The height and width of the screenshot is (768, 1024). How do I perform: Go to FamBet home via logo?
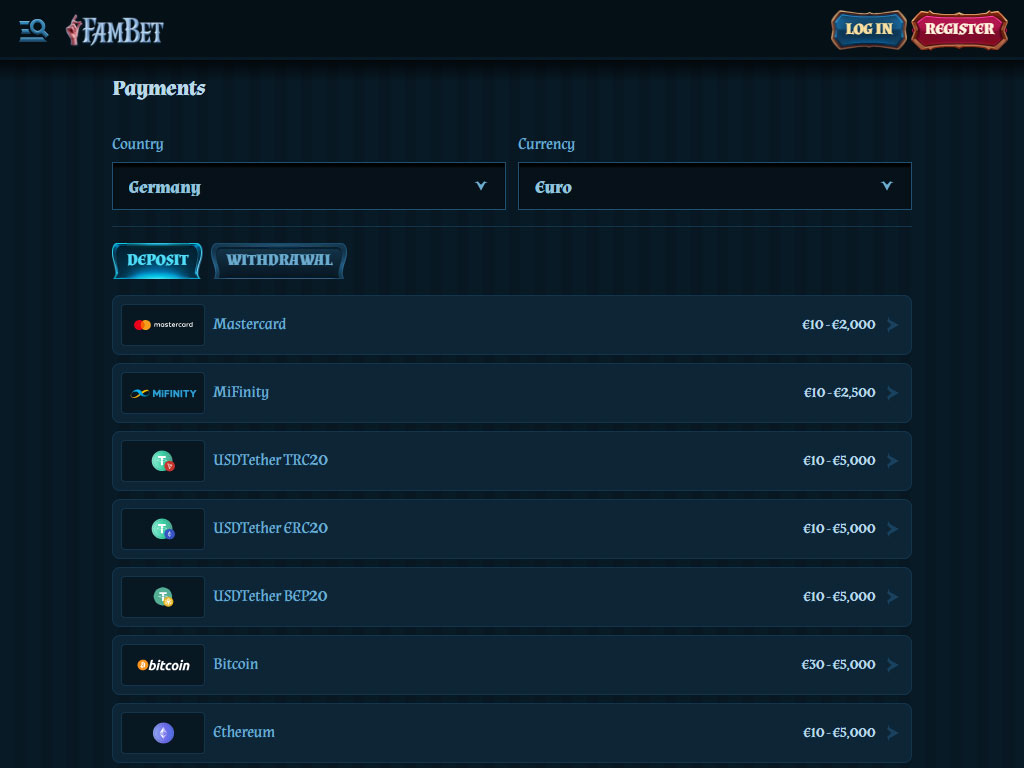(114, 30)
